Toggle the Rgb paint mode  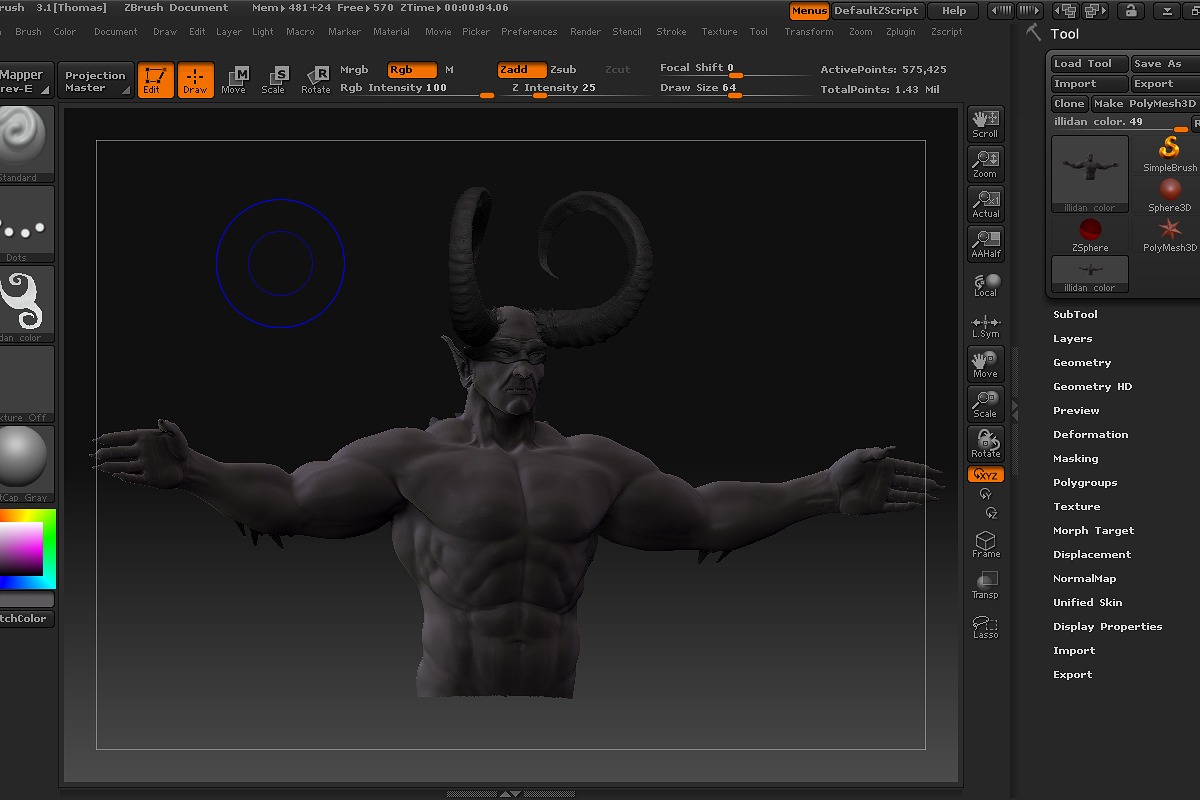[412, 70]
